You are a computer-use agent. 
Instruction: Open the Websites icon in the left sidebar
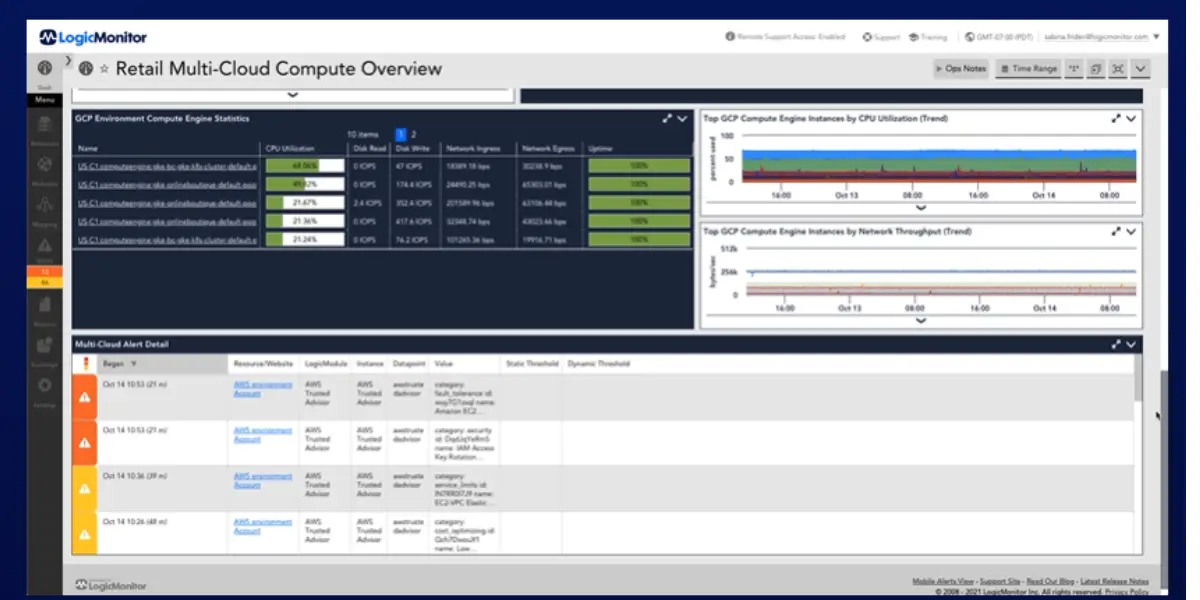45,166
